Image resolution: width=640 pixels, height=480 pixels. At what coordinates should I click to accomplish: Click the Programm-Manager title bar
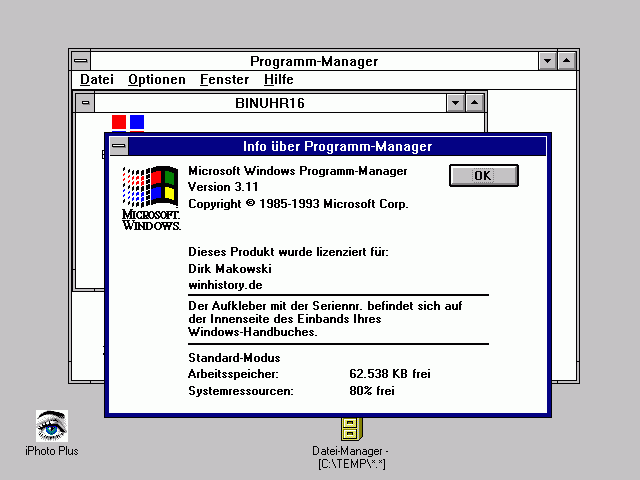pos(314,61)
